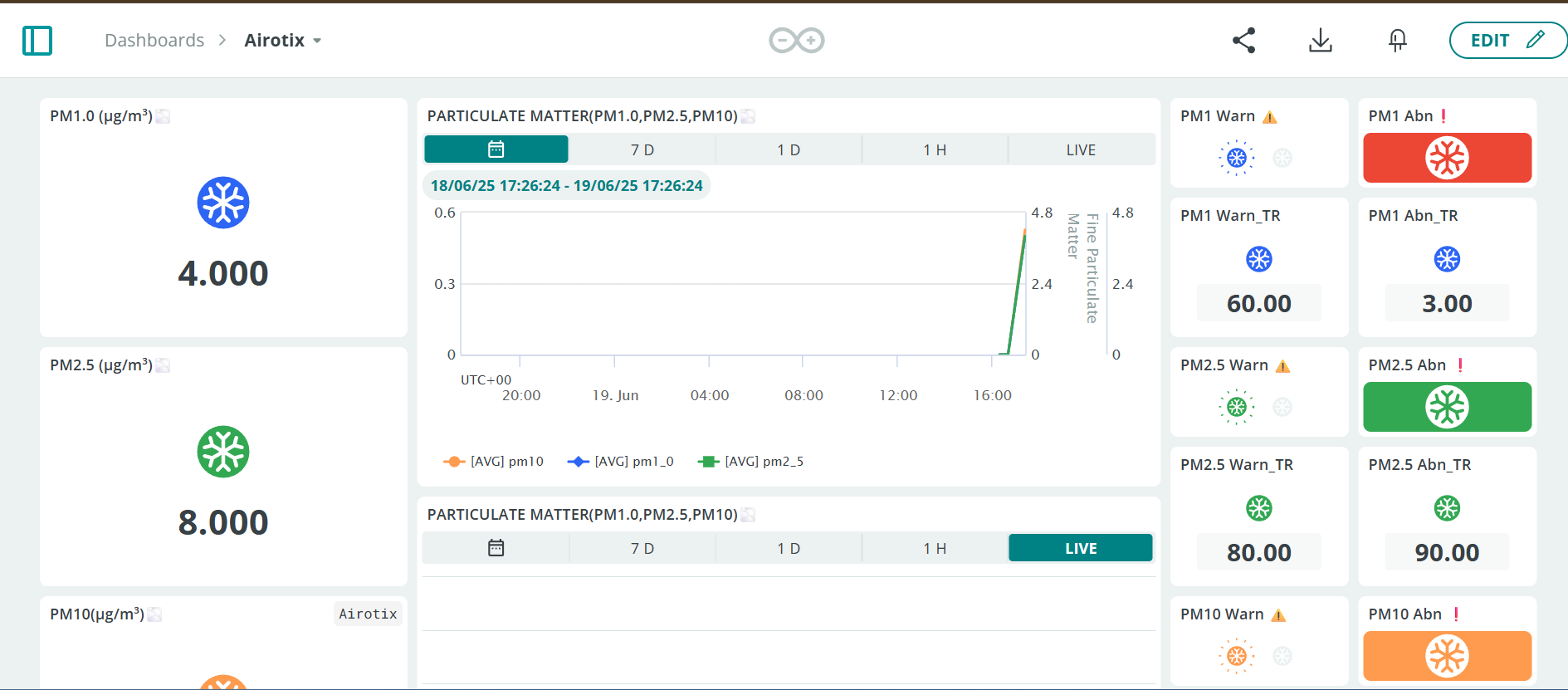This screenshot has width=1568, height=690.
Task: Open calendar range in bottom chart
Action: pos(496,548)
